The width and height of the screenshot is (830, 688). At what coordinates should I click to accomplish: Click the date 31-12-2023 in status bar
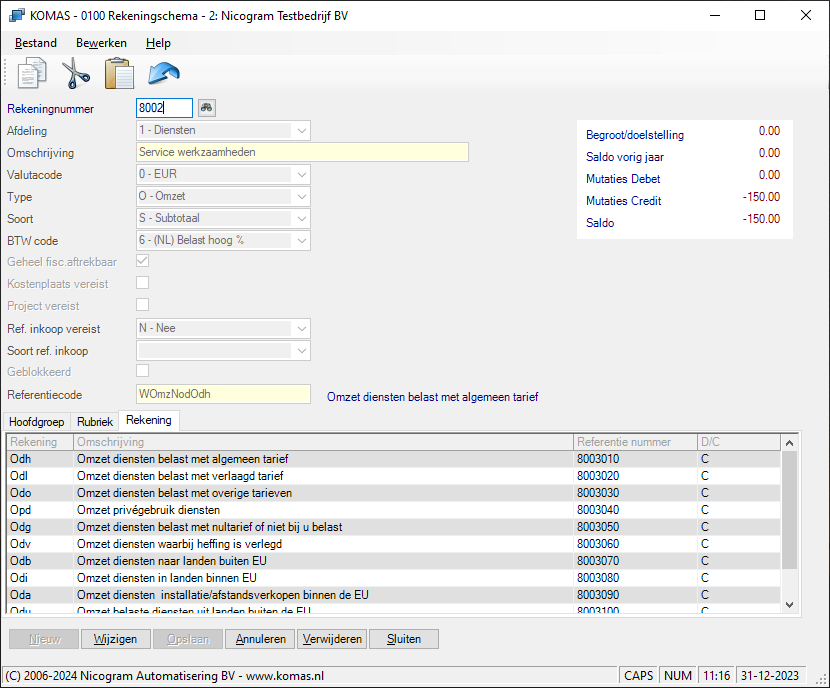tap(769, 676)
